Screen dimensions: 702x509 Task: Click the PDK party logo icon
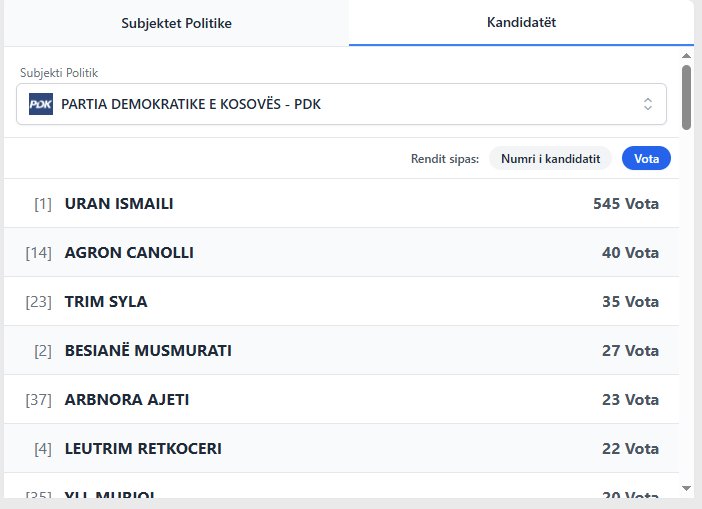pos(41,104)
